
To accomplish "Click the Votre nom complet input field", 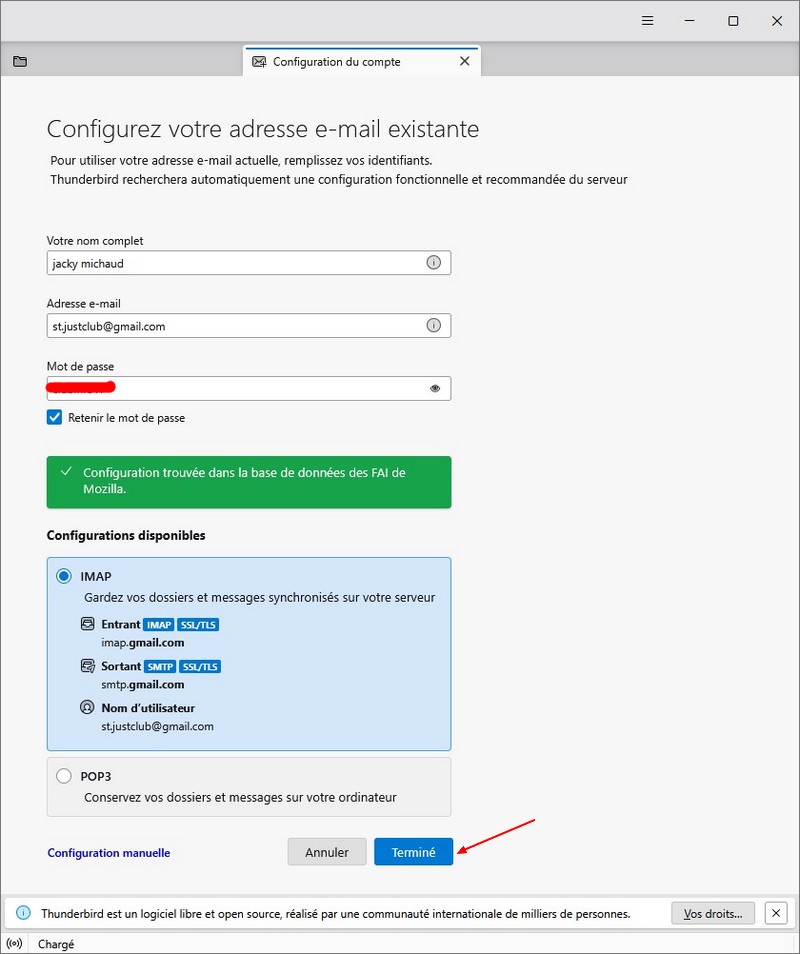I will click(235, 262).
